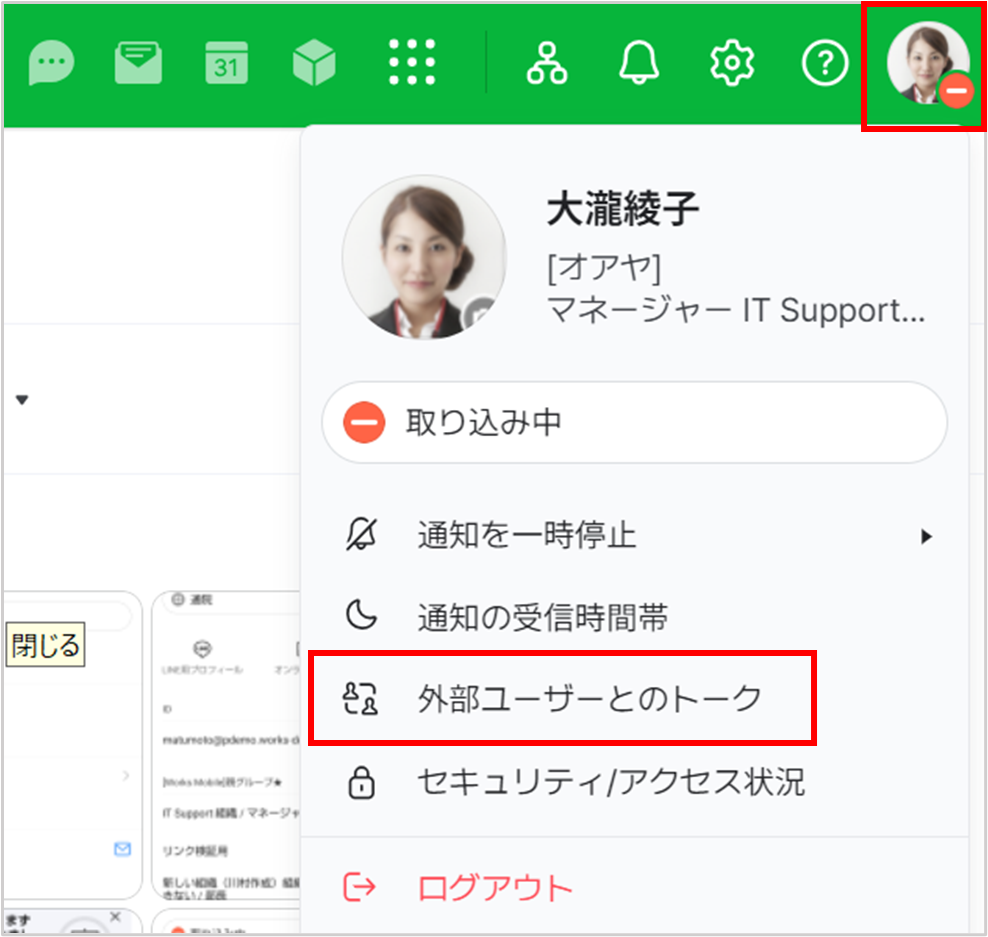Expand the 通知を一時停止 submenu arrow
This screenshot has height=937, width=988.
(926, 537)
